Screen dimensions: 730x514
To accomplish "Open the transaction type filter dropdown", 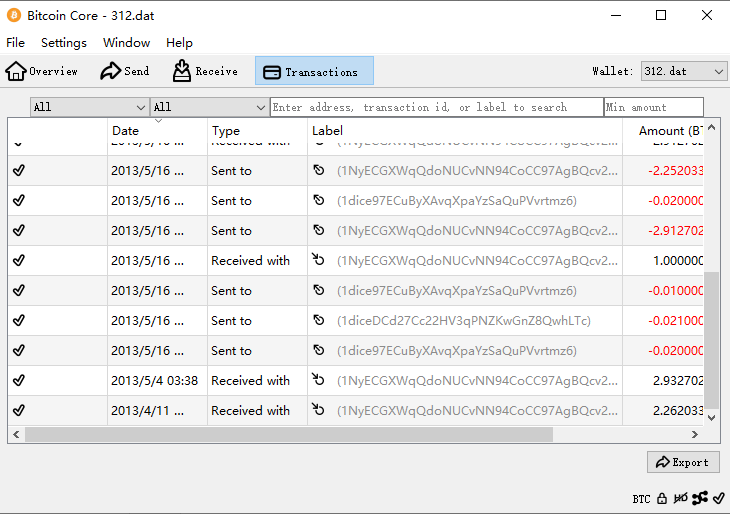I will coord(209,107).
